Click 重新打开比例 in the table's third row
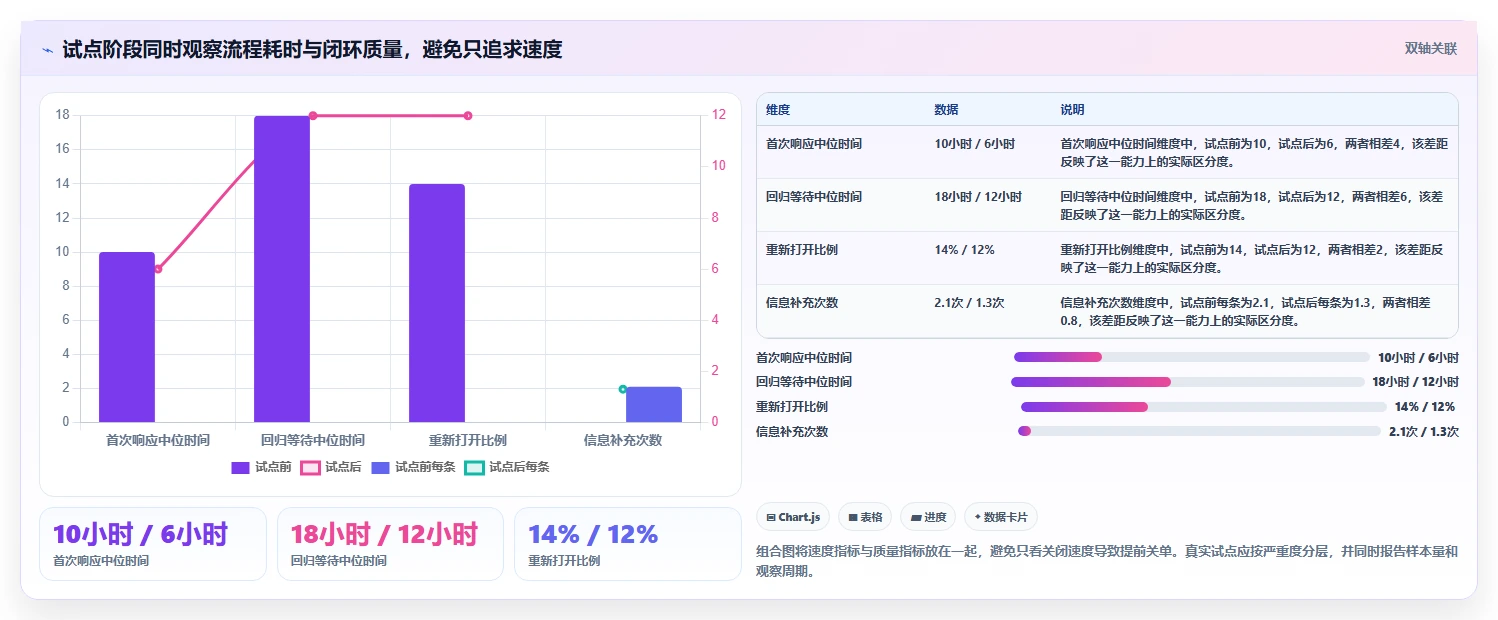This screenshot has width=1498, height=620. click(802, 250)
